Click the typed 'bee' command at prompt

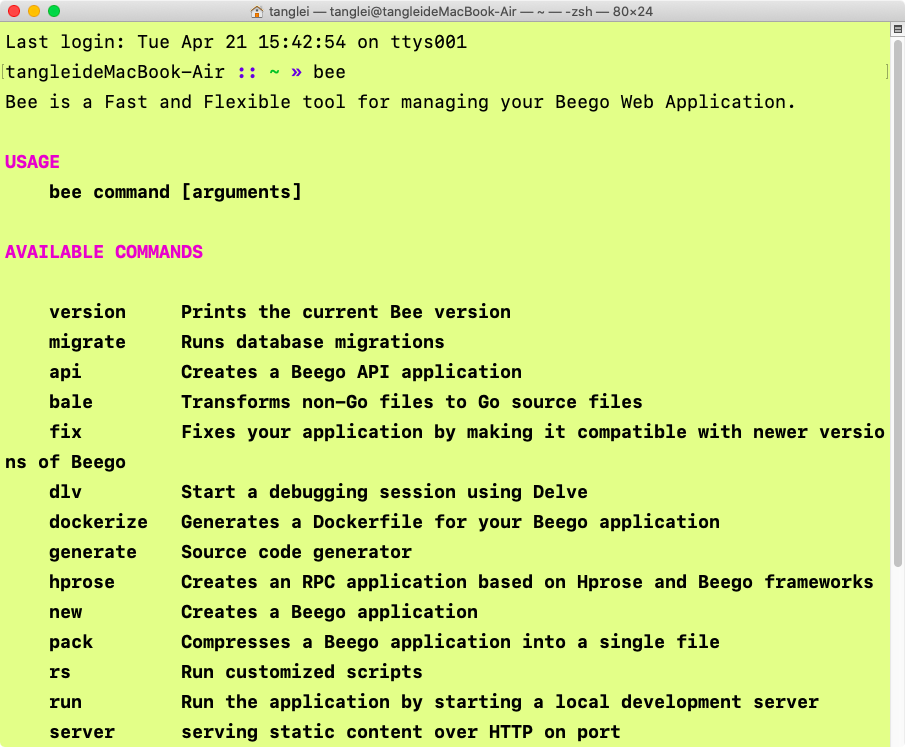(329, 72)
